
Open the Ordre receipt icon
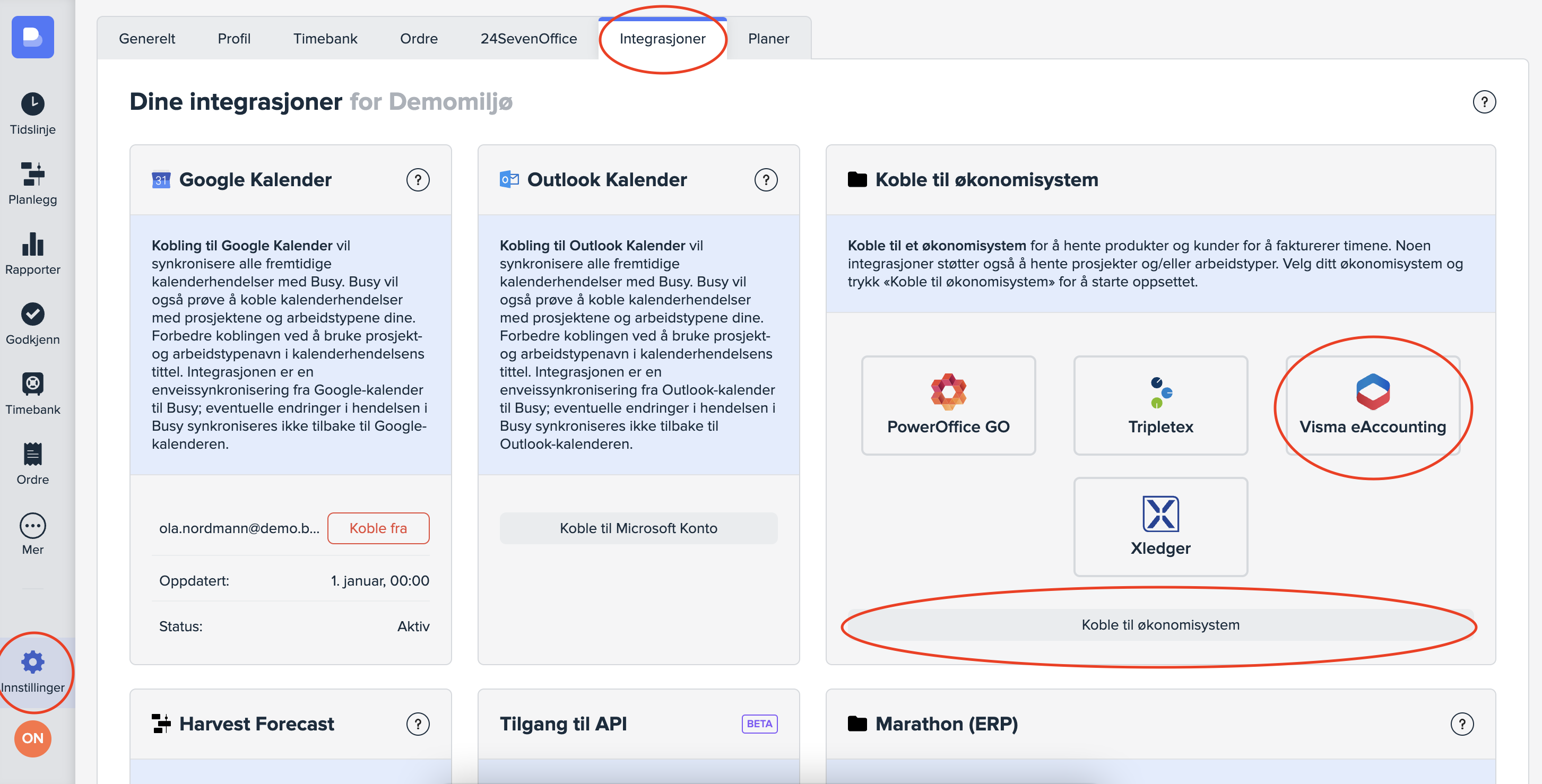click(x=32, y=454)
